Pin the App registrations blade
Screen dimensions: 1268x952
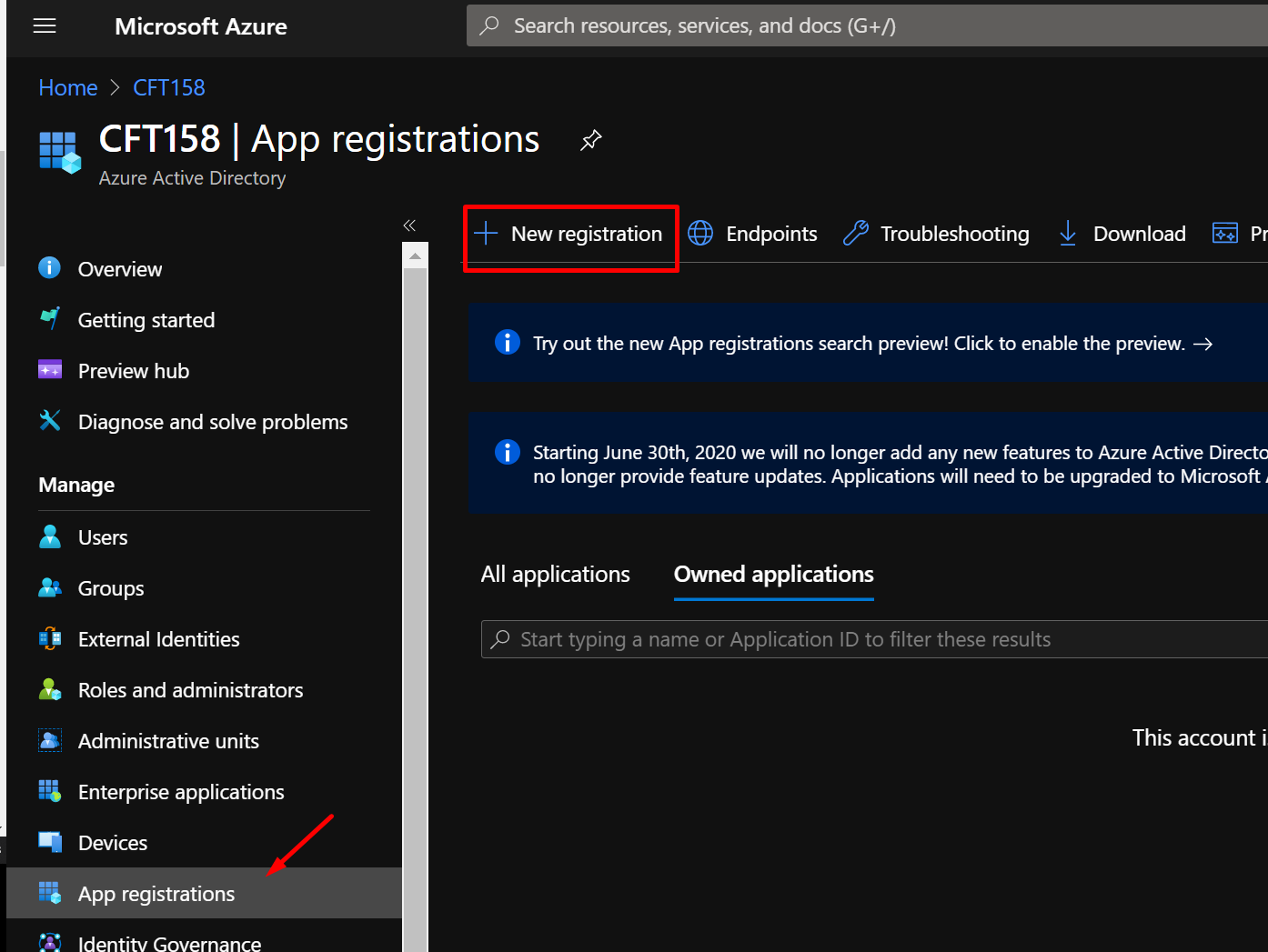tap(591, 140)
